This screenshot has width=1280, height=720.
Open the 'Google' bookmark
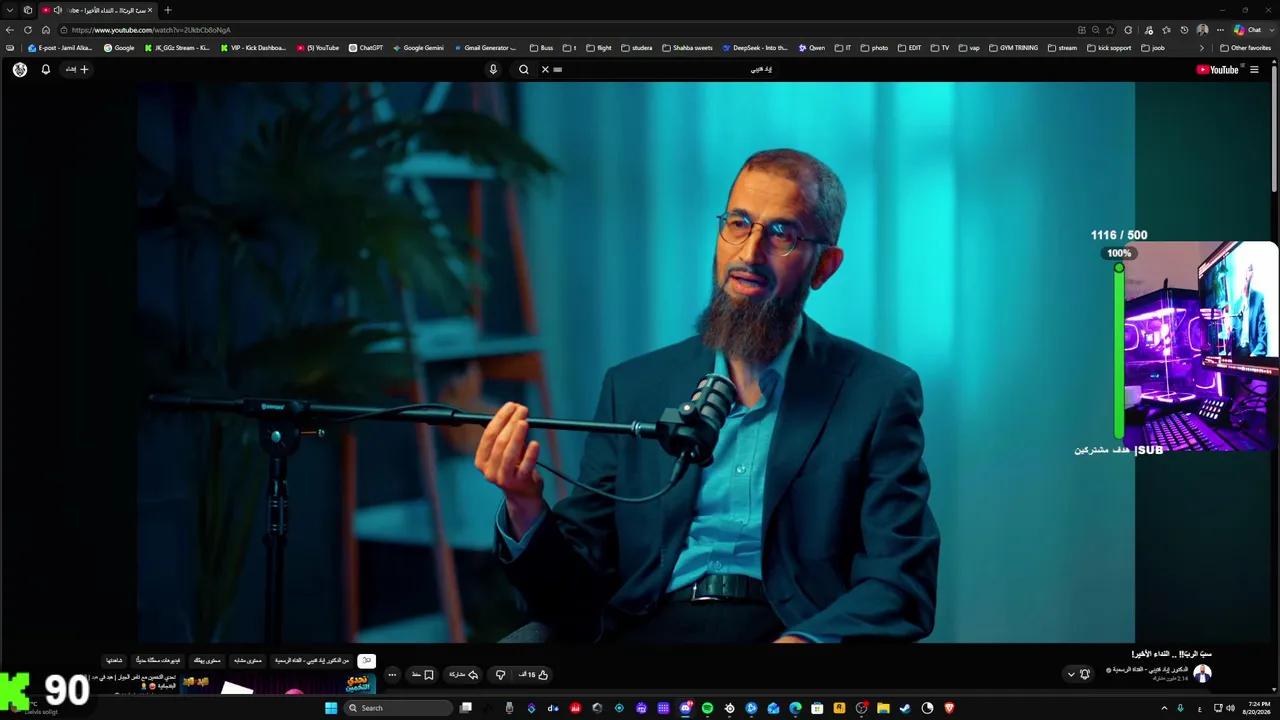(x=119, y=48)
